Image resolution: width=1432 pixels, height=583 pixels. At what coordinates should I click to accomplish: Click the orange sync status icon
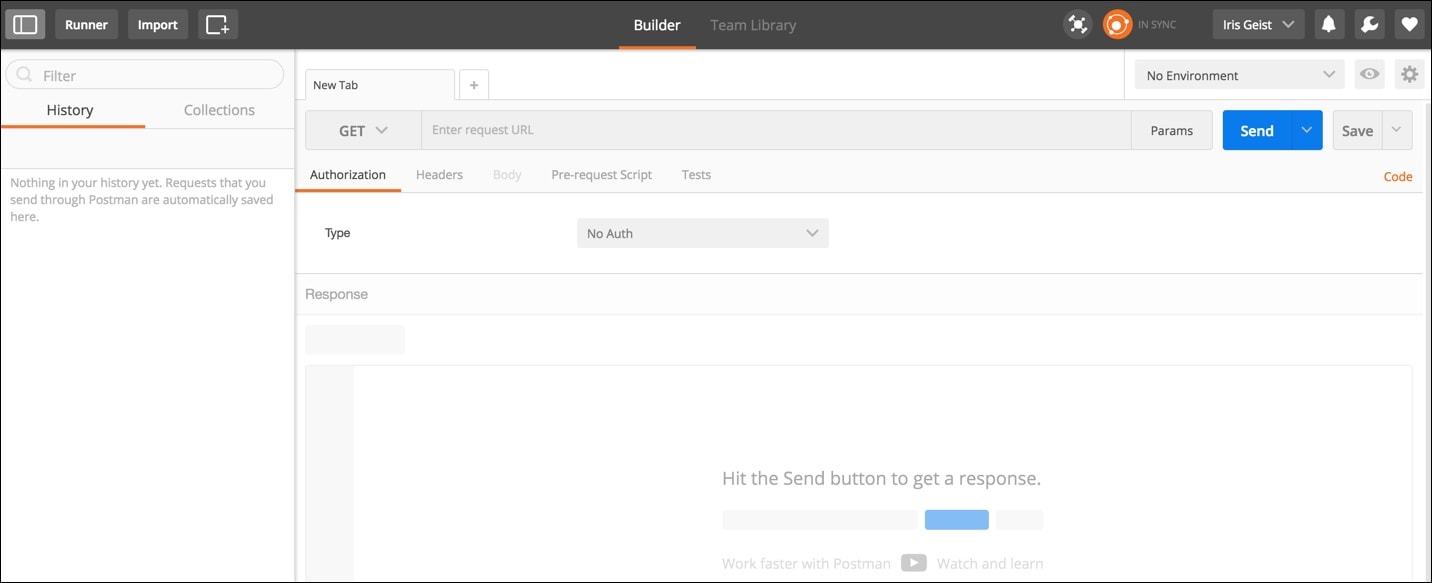1117,23
